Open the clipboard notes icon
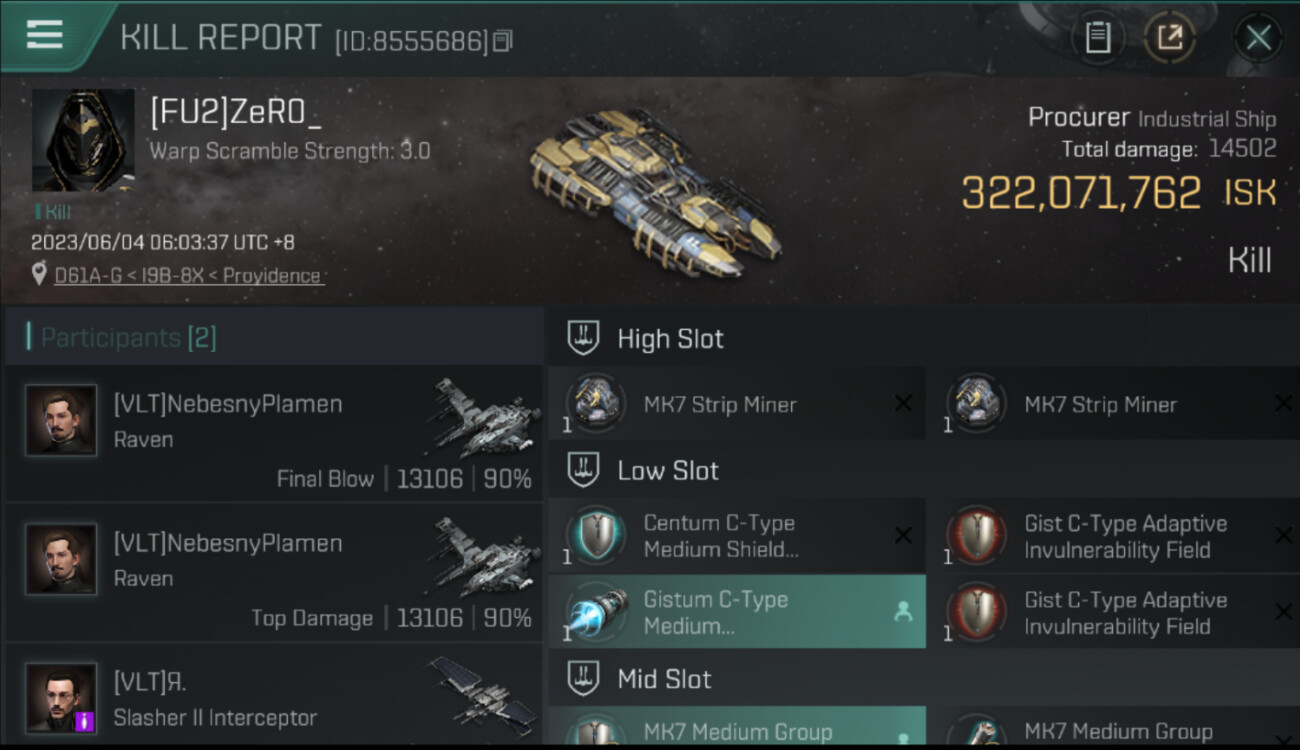 (x=1097, y=39)
